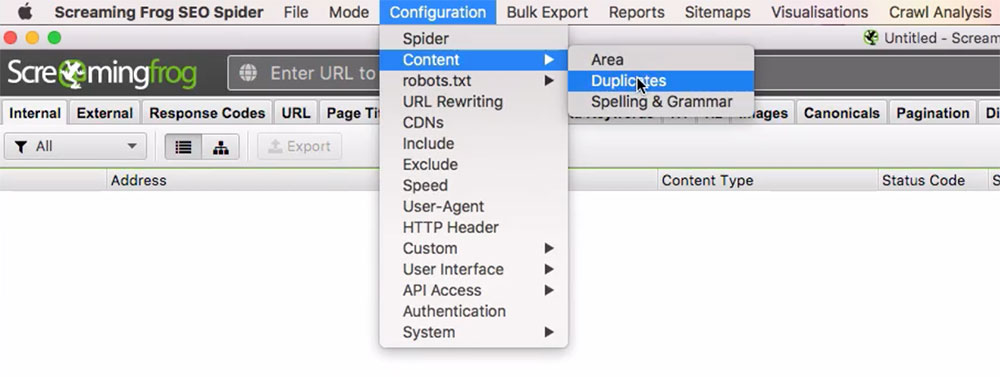This screenshot has width=1000, height=377.
Task: Open the File menu
Action: pos(296,12)
